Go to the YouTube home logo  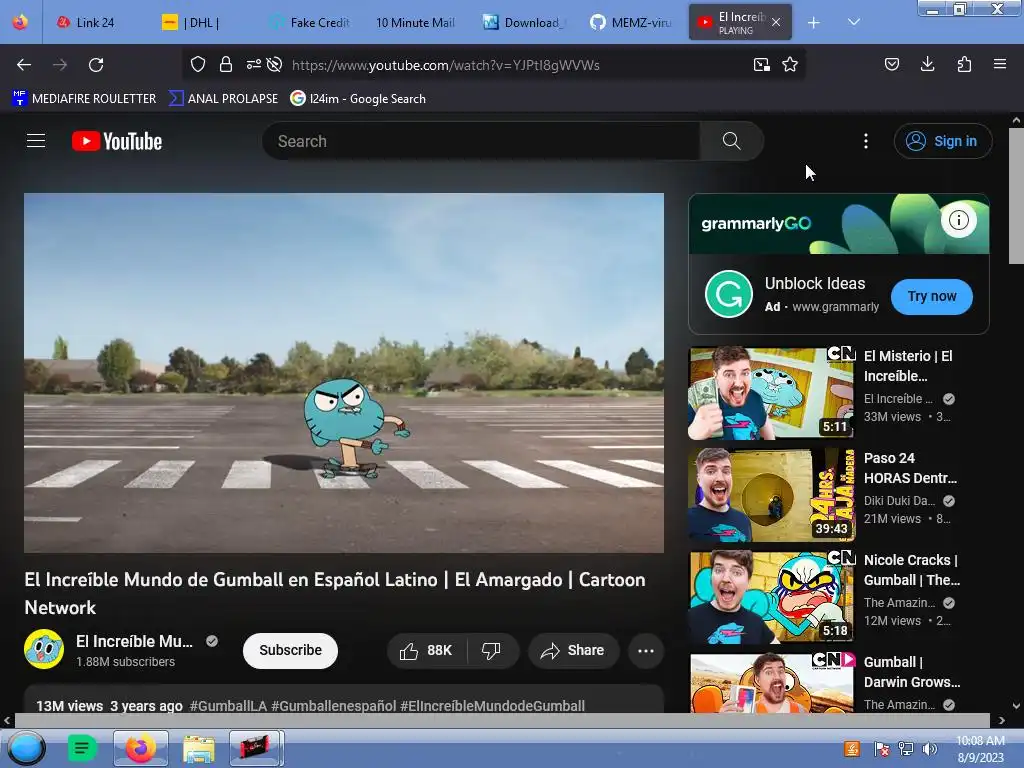click(117, 141)
